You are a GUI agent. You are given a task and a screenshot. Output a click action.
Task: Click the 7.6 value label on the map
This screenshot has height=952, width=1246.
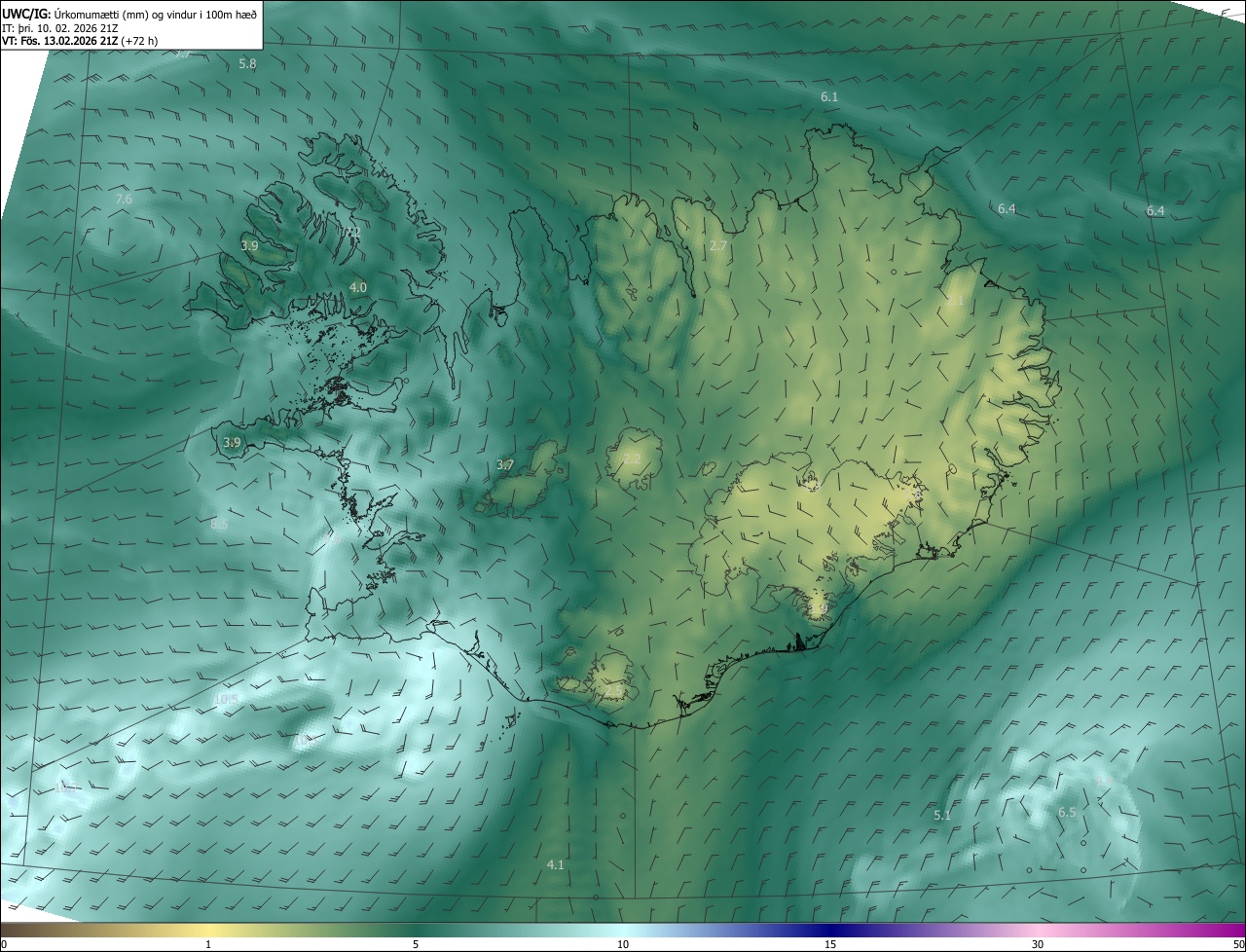coord(124,200)
